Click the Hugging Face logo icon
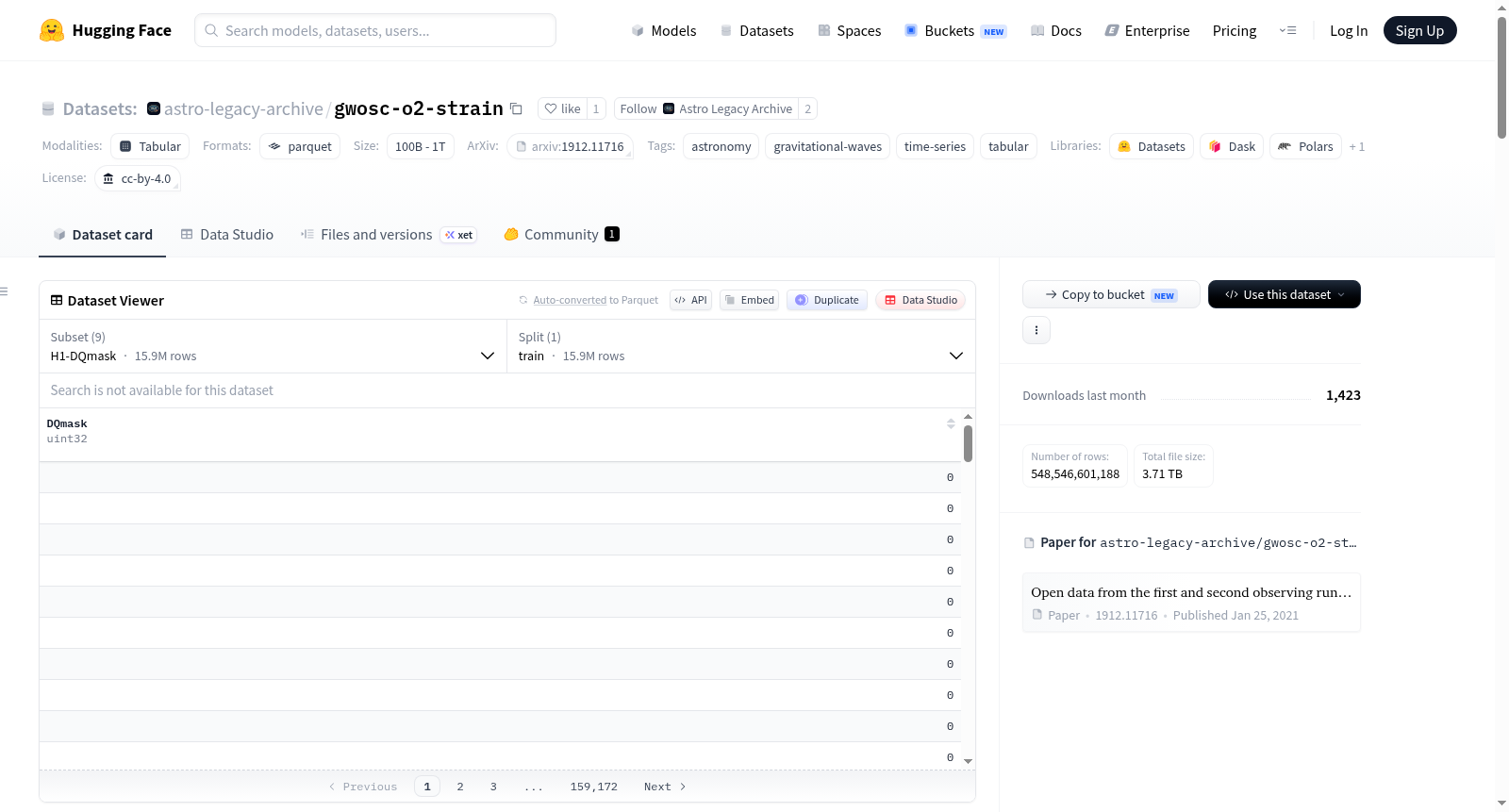Image resolution: width=1509 pixels, height=812 pixels. tap(52, 30)
